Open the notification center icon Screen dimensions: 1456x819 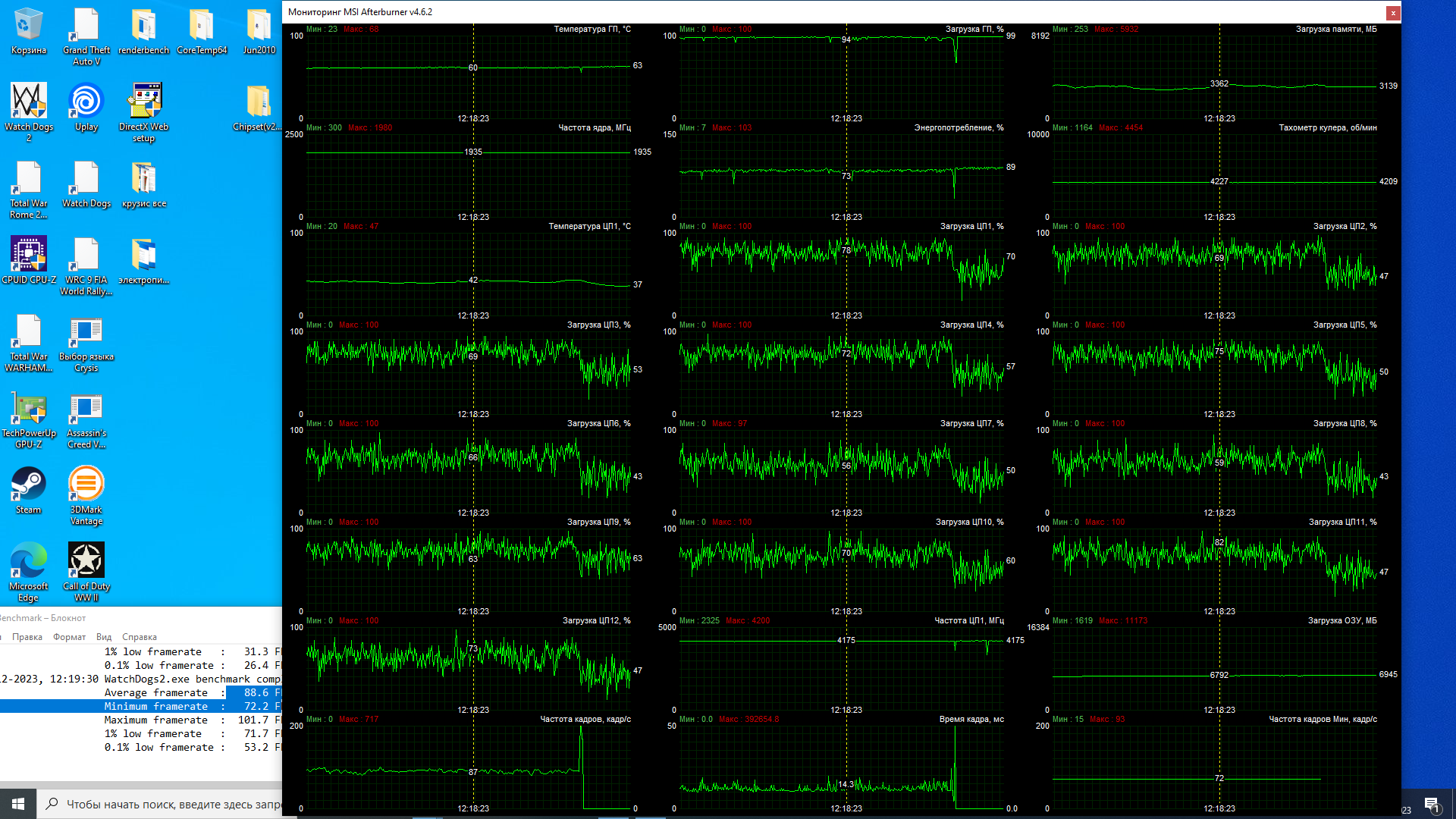coord(1432,805)
